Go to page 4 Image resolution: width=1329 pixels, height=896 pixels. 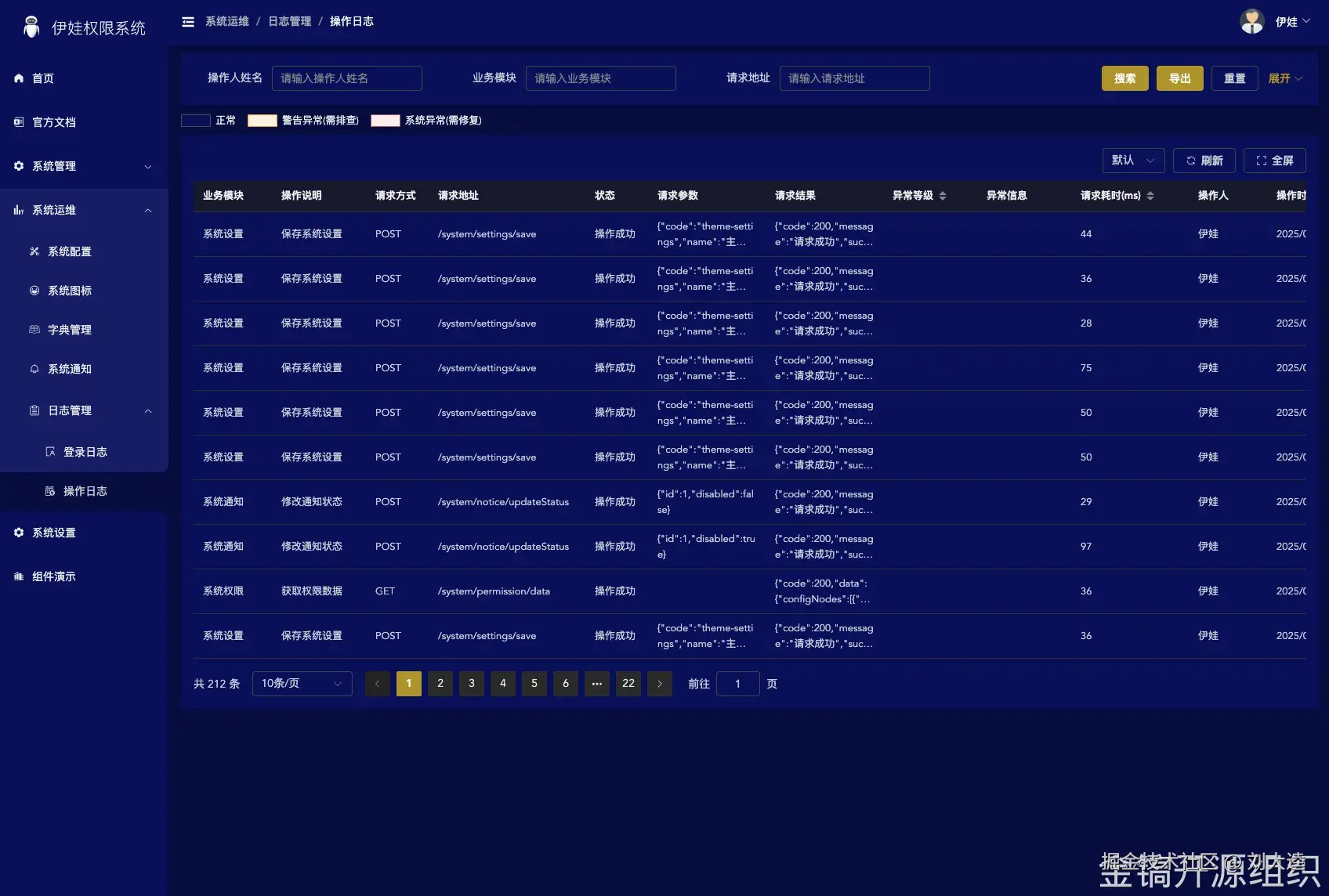pos(503,684)
